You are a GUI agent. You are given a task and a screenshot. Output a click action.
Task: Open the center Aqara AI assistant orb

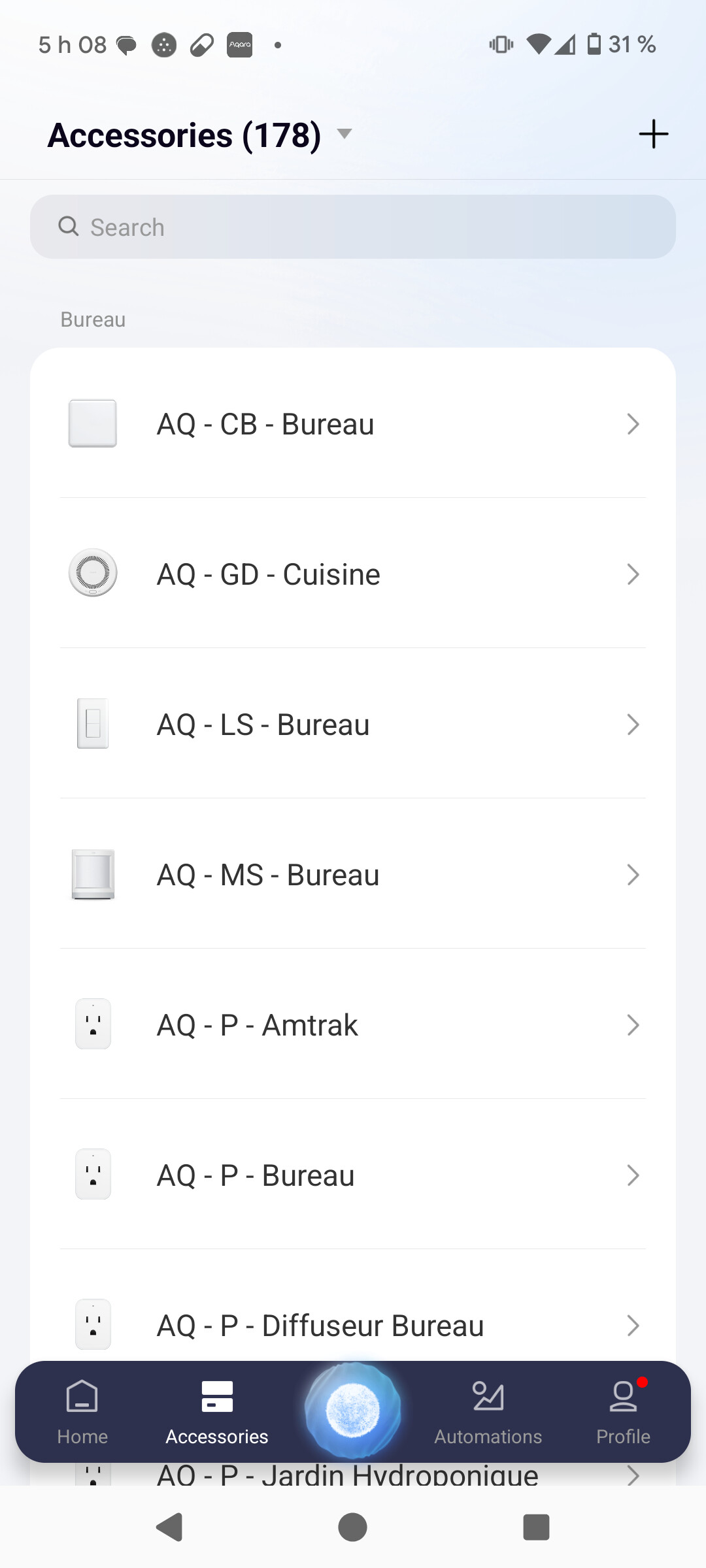coord(353,1409)
